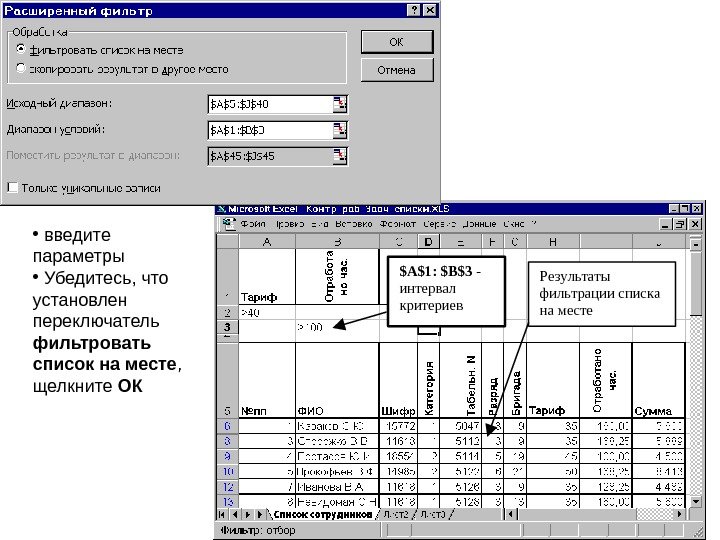Restore the workbook window inside Excel
This screenshot has width=720, height=540.
pos(681,224)
